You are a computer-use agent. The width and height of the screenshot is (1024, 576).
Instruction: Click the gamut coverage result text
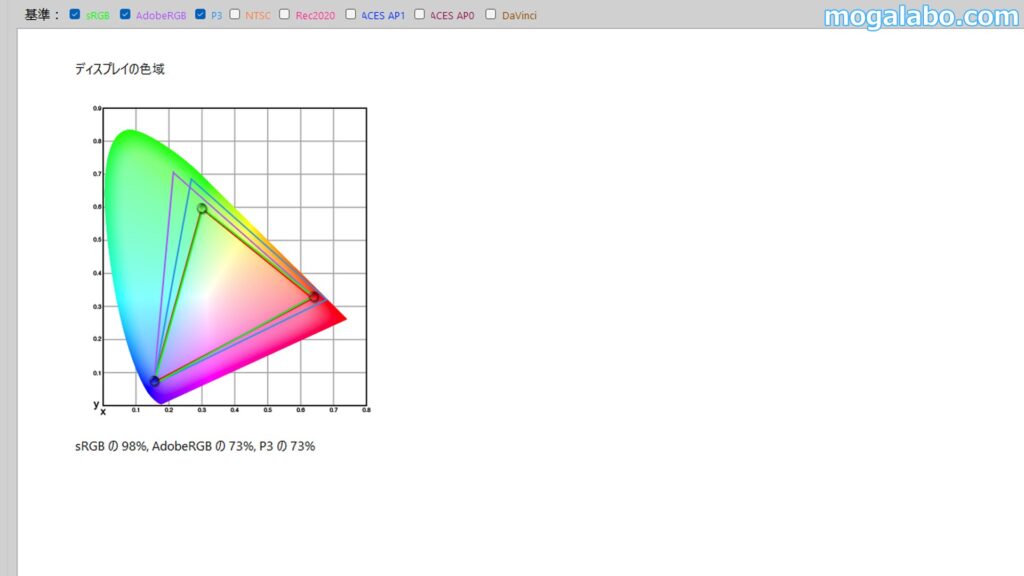195,446
